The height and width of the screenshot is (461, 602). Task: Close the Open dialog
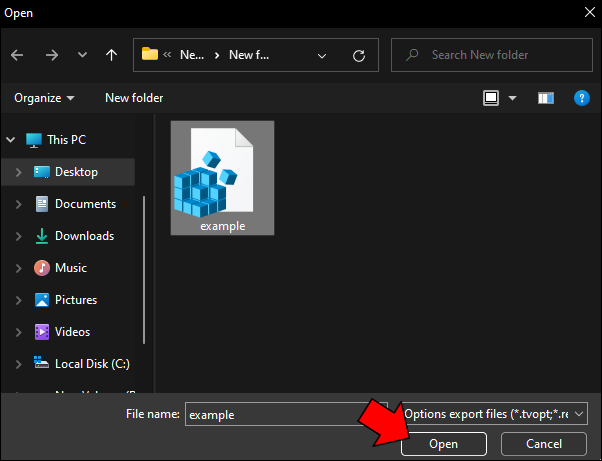coord(590,12)
